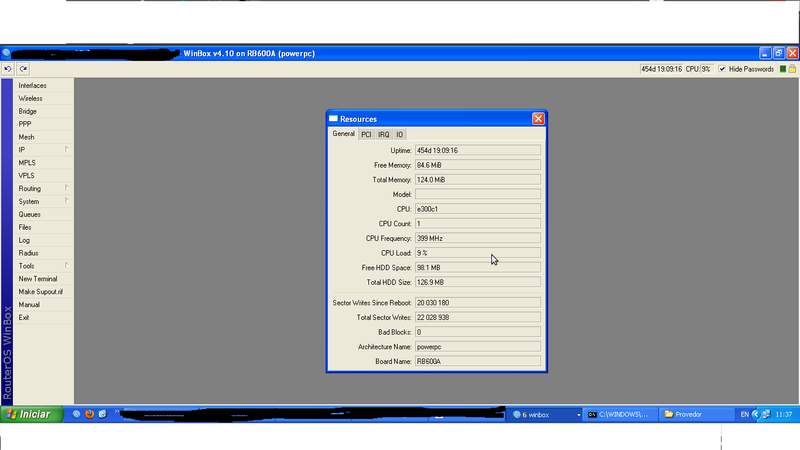The image size is (800, 450).
Task: Click the Undo arrow in WinBox toolbar
Action: click(8, 69)
